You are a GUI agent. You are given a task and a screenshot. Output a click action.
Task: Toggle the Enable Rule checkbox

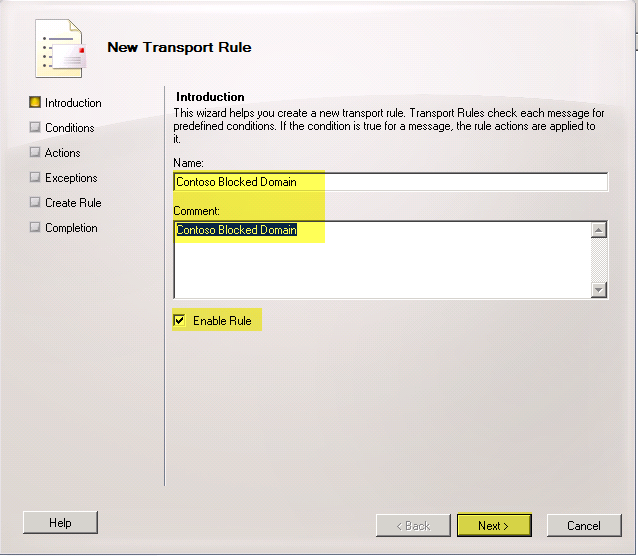point(179,320)
